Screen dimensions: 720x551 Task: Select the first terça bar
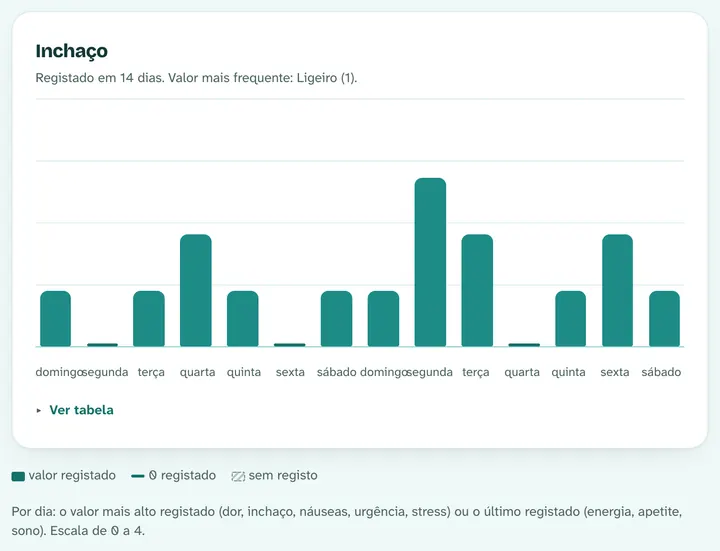pyautogui.click(x=149, y=319)
